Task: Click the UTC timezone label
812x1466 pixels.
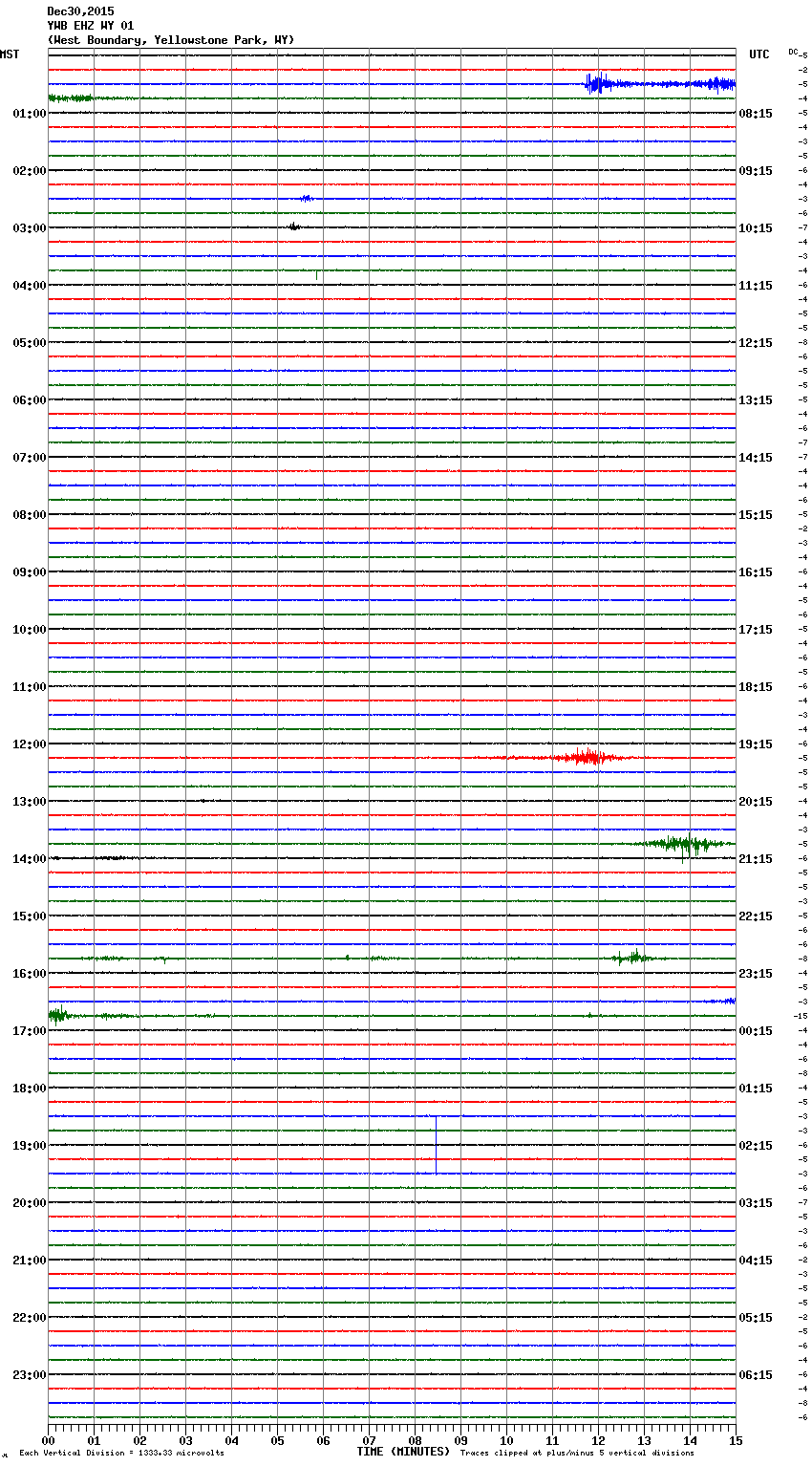Action: click(759, 54)
